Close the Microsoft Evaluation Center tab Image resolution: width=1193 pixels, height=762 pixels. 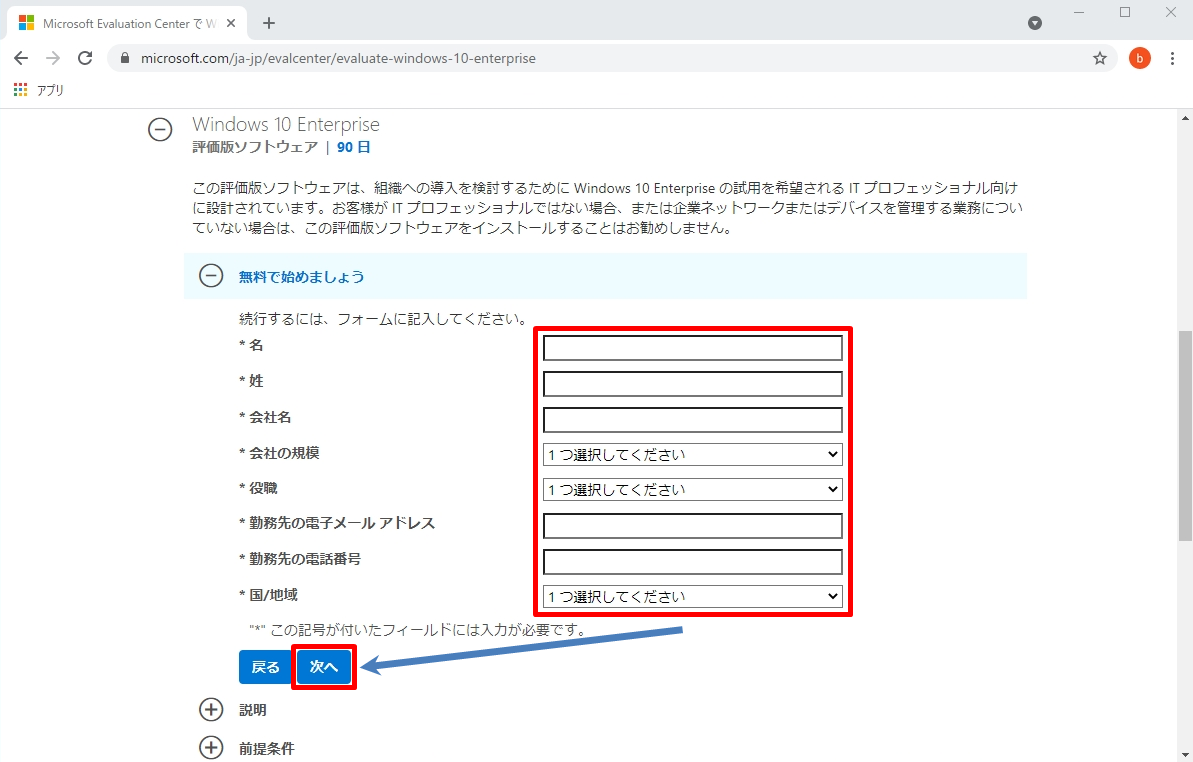pos(231,24)
